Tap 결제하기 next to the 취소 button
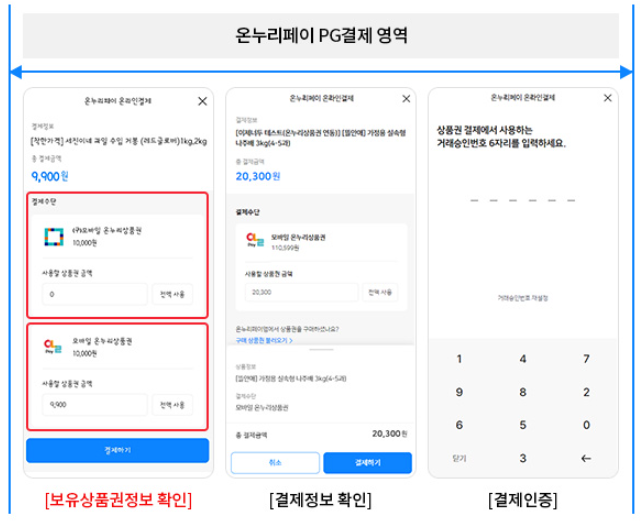This screenshot has height=523, width=640. click(368, 463)
